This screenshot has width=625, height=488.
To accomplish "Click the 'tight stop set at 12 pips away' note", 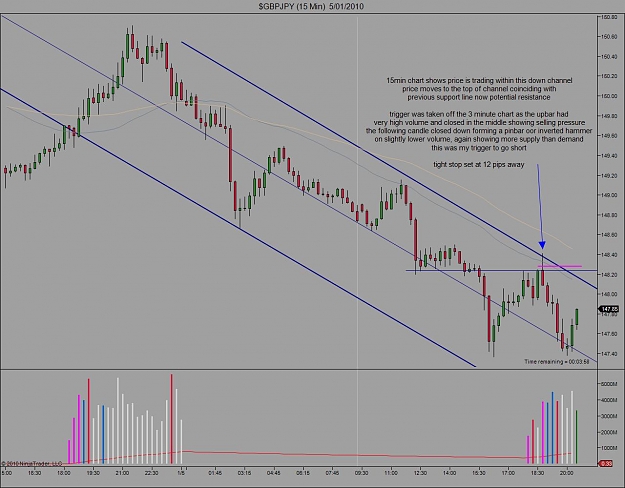I will pyautogui.click(x=479, y=165).
